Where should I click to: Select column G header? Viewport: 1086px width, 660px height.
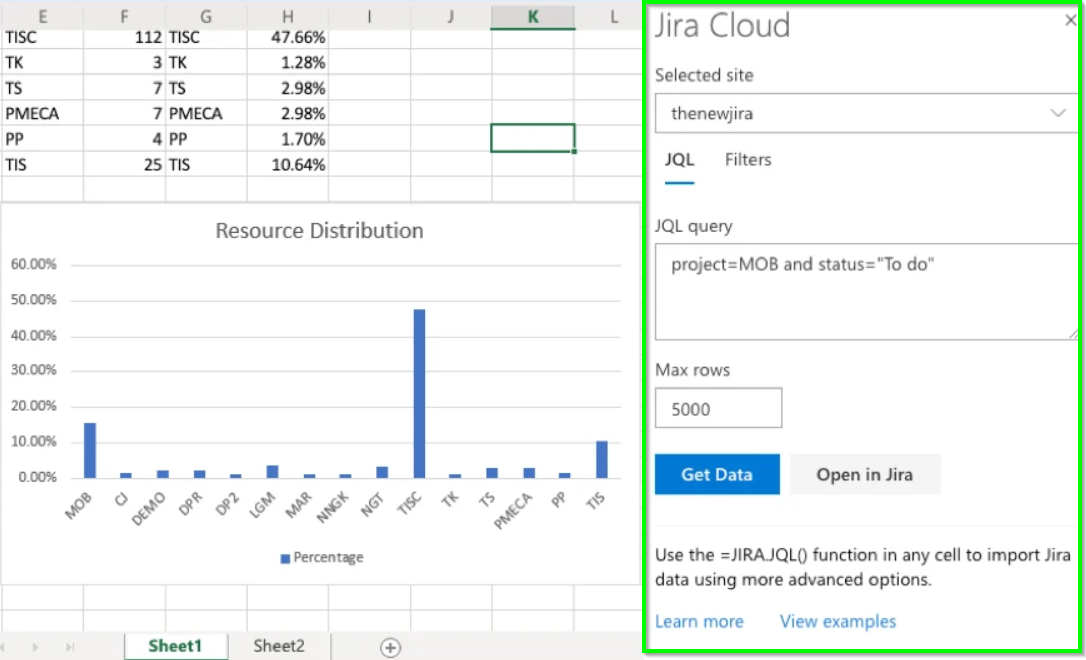pyautogui.click(x=206, y=17)
